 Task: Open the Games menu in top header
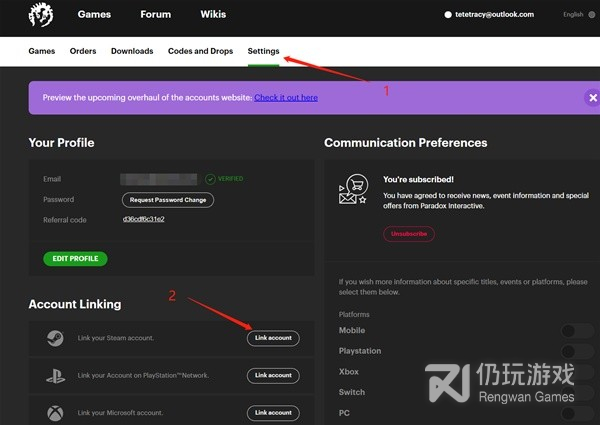click(x=94, y=15)
